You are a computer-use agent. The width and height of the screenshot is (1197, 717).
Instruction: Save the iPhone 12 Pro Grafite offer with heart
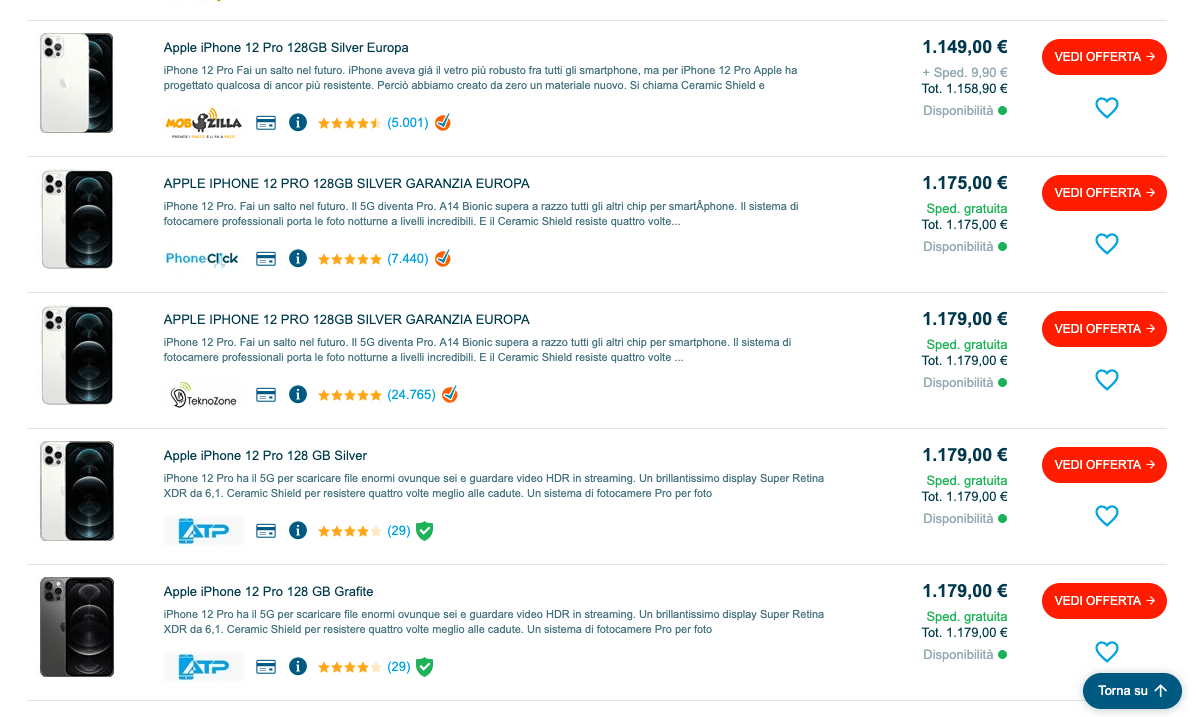[x=1106, y=652]
